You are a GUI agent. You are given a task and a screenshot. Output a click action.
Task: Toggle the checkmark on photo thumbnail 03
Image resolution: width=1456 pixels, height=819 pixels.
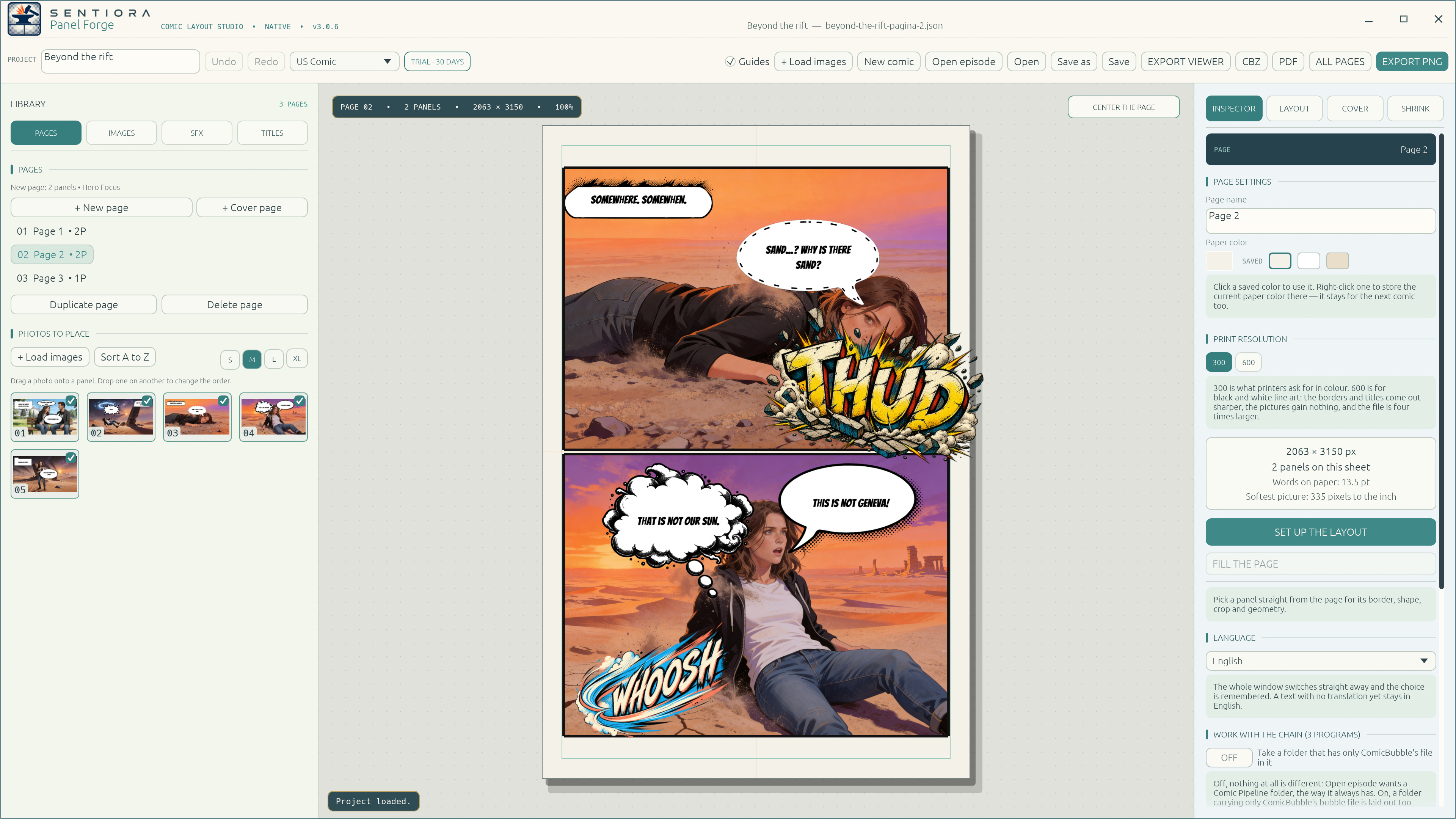(223, 401)
